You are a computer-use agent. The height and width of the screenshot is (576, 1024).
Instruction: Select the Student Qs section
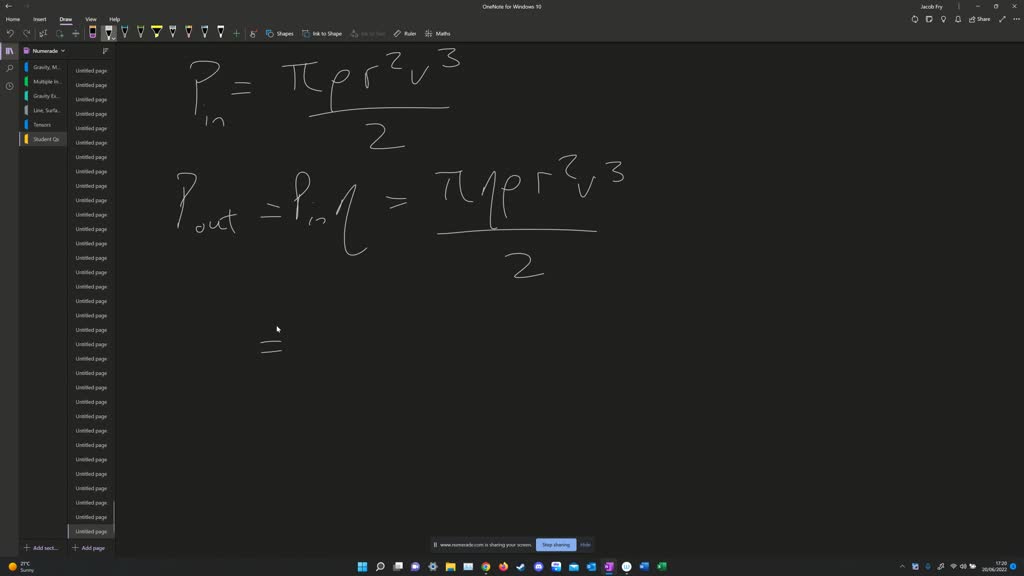pos(42,139)
